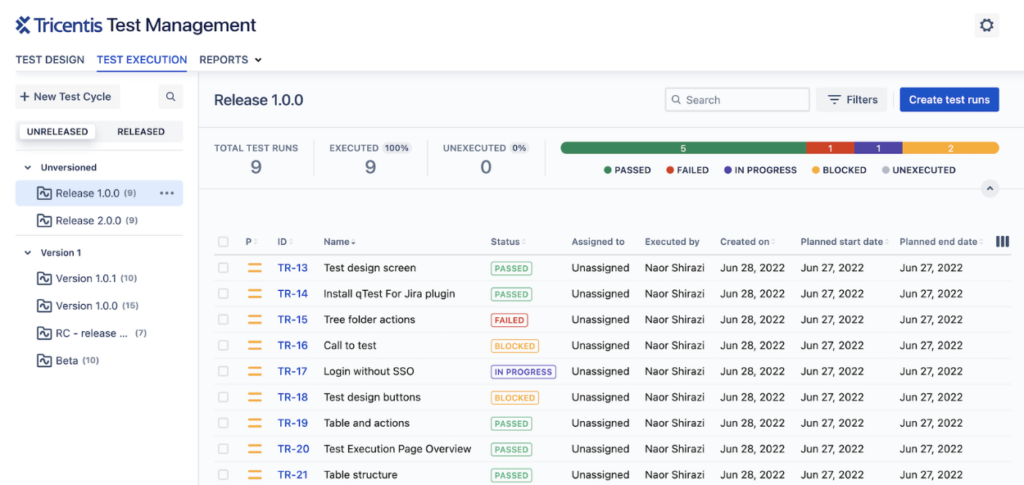Click the column chooser icon in the table header
This screenshot has width=1024, height=485.
click(1002, 242)
